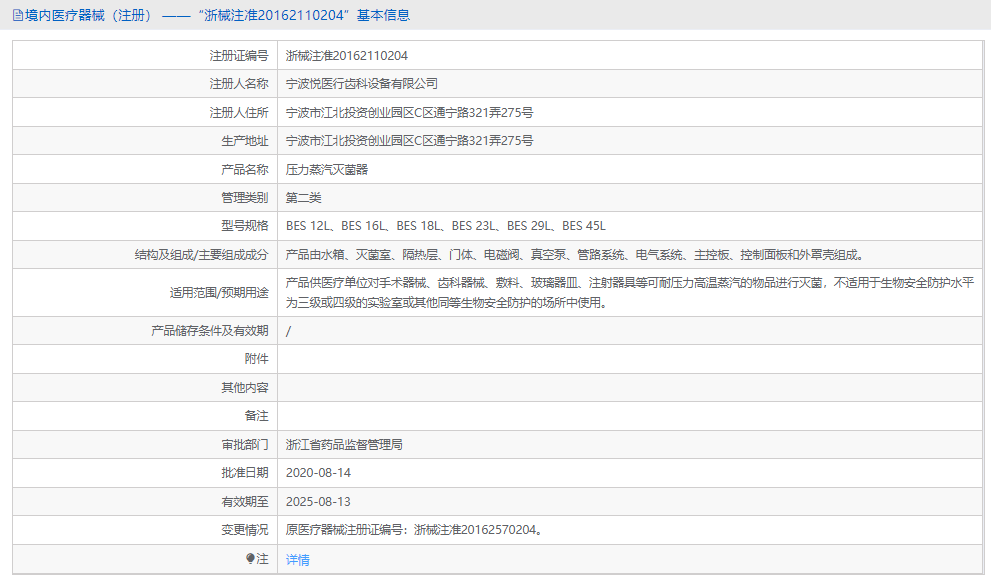Click the 管理类别 label
This screenshot has width=991, height=580.
[x=245, y=198]
